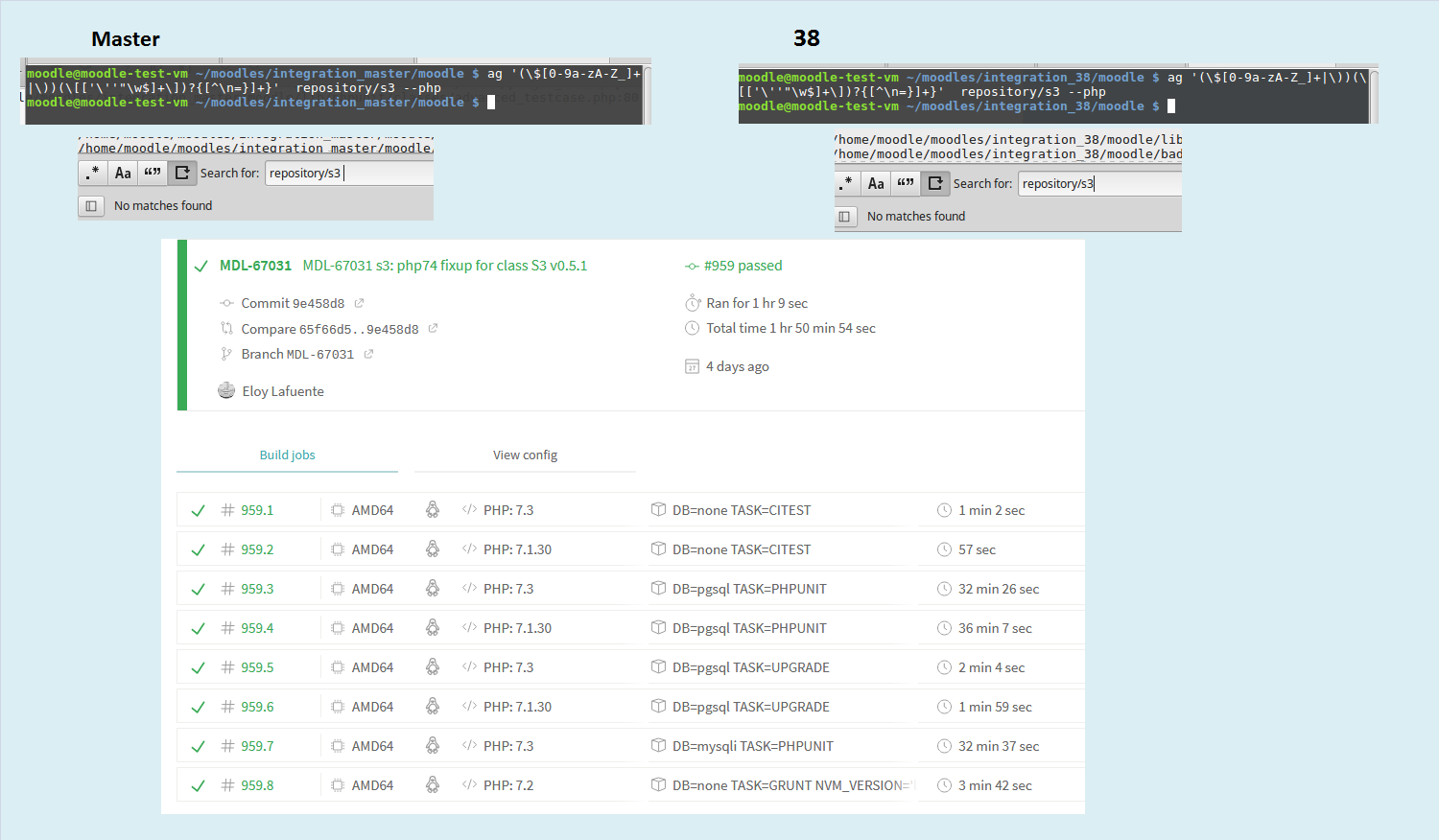
Task: Click calendar icon beside '4 days ago'
Action: click(693, 366)
